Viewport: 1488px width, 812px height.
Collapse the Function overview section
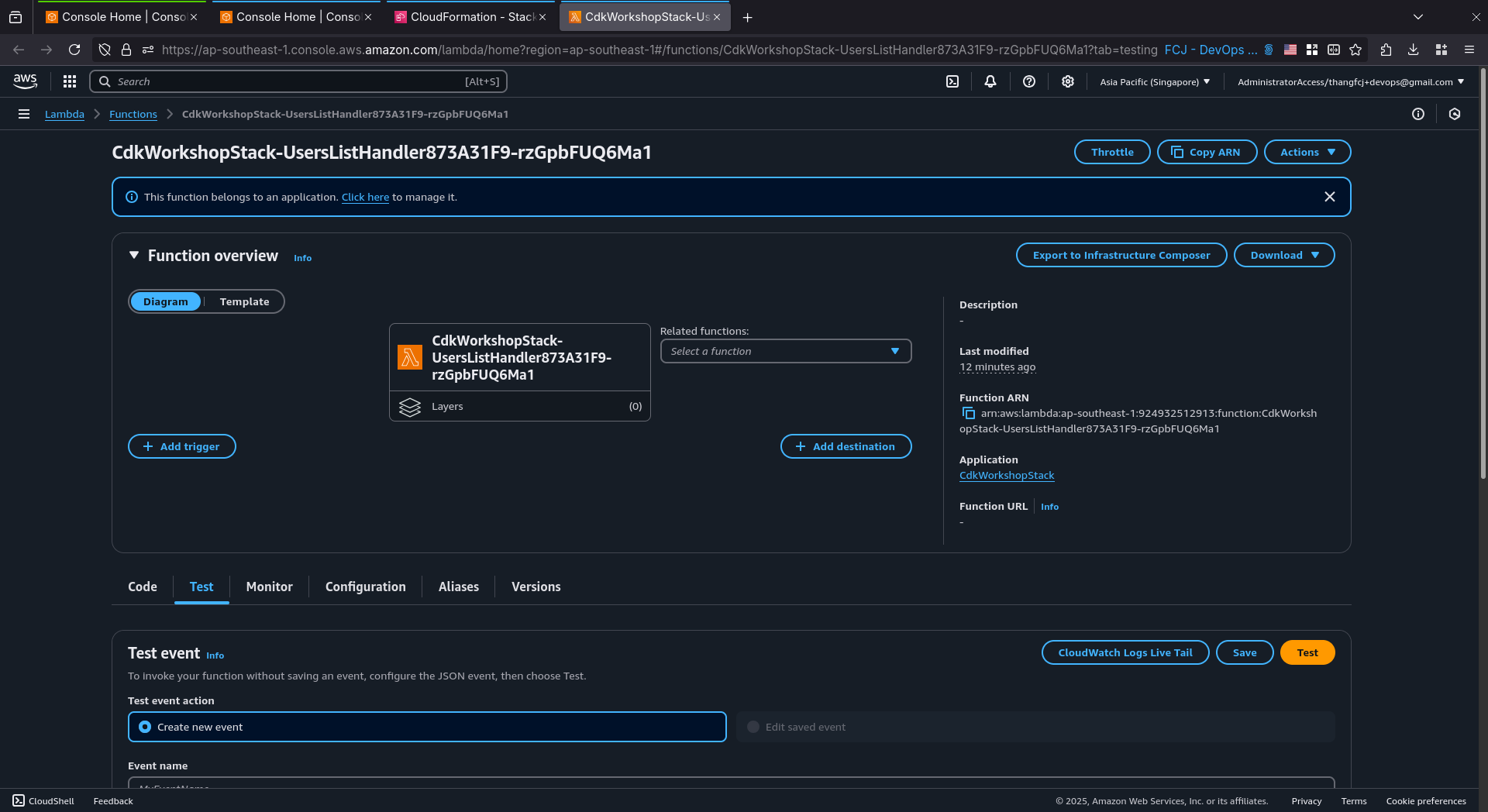click(134, 255)
